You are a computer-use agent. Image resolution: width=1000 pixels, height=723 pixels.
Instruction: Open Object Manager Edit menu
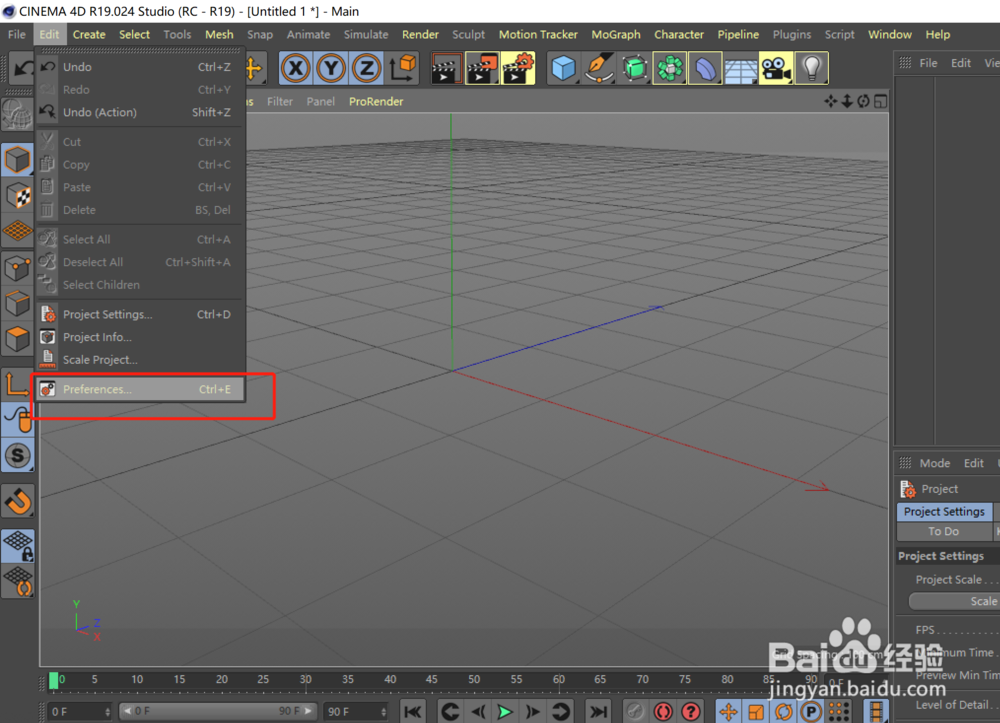click(960, 62)
